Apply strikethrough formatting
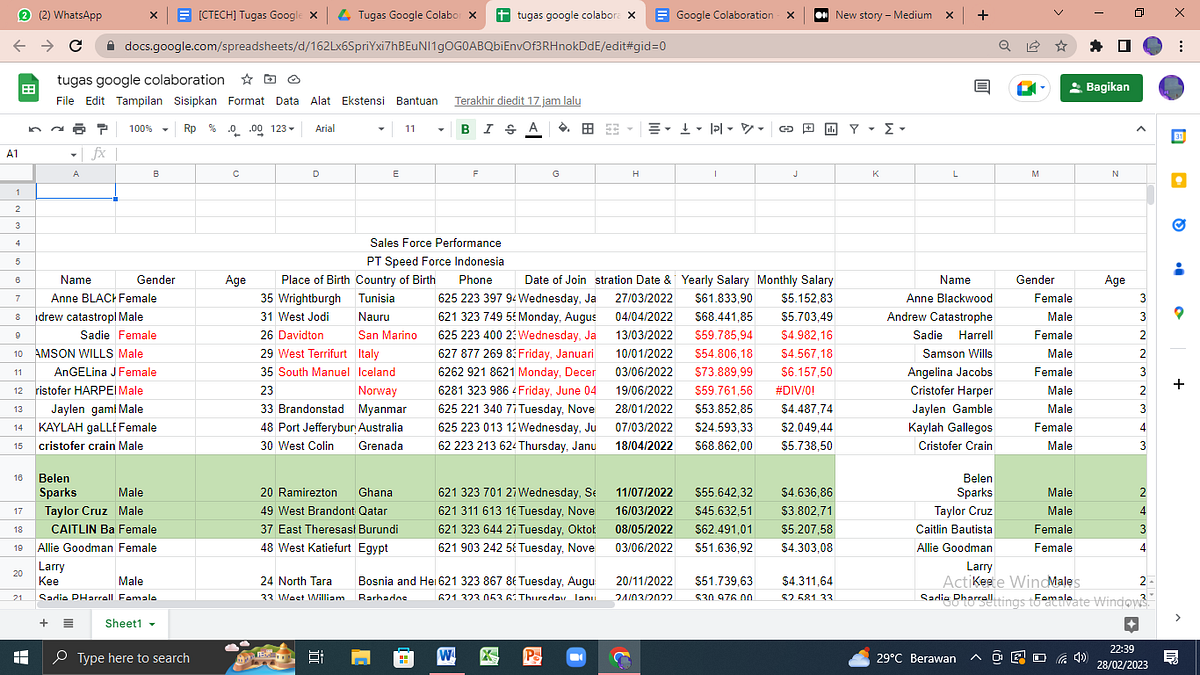This screenshot has height=675, width=1200. (x=509, y=128)
